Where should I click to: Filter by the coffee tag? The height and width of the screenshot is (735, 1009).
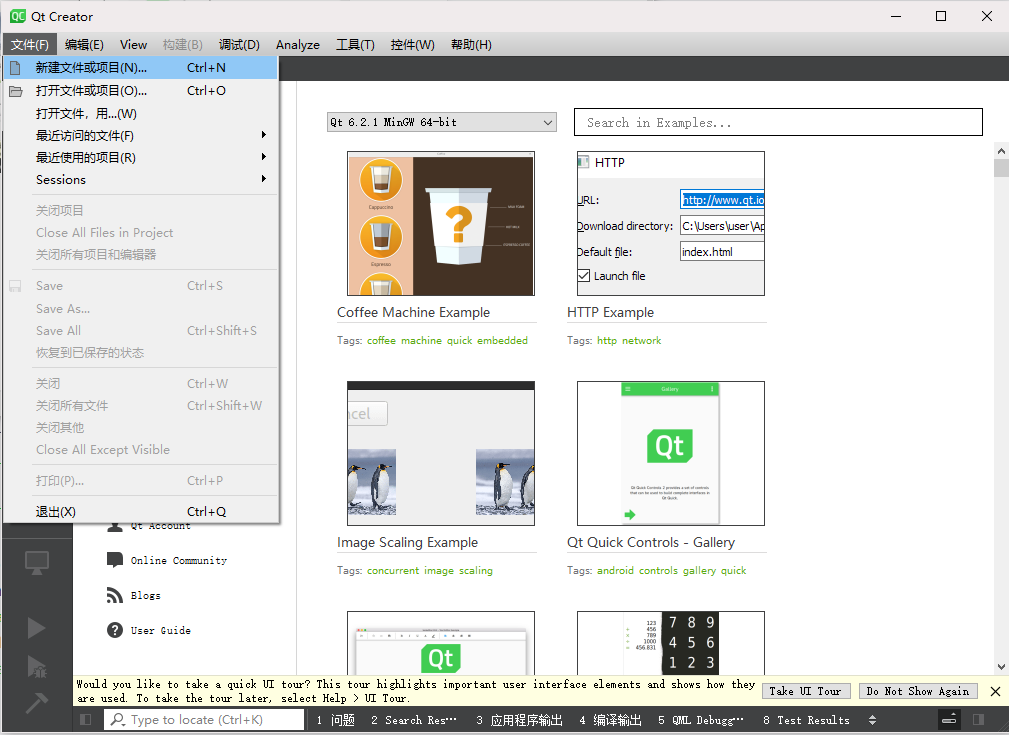tap(381, 340)
